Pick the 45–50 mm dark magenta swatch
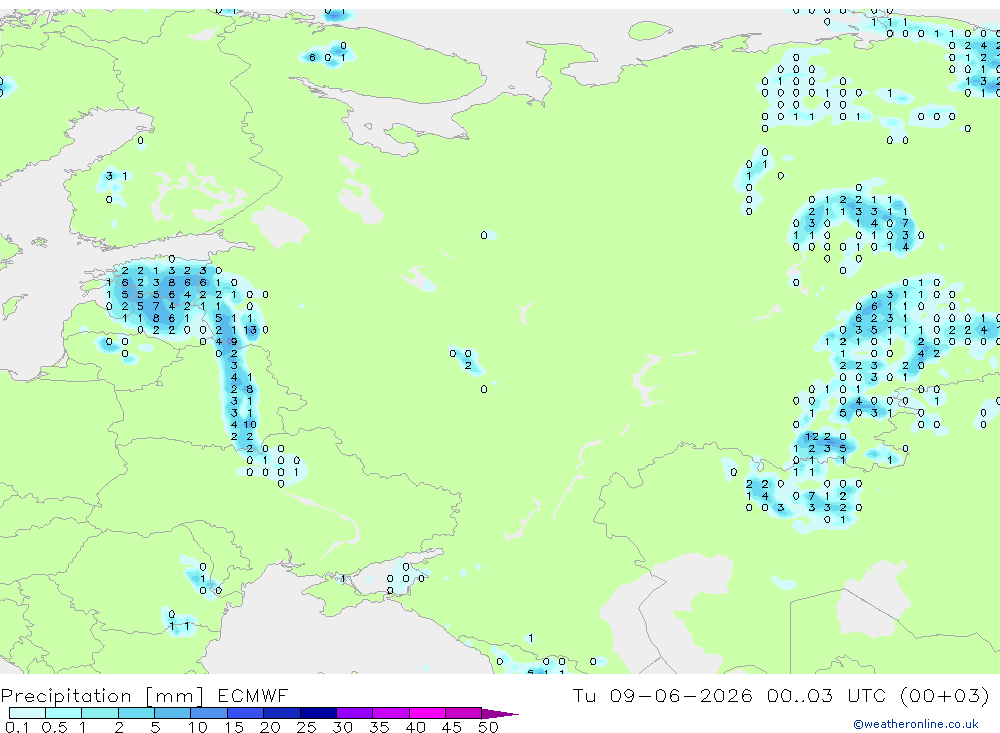This screenshot has height=733, width=1000. point(464,713)
